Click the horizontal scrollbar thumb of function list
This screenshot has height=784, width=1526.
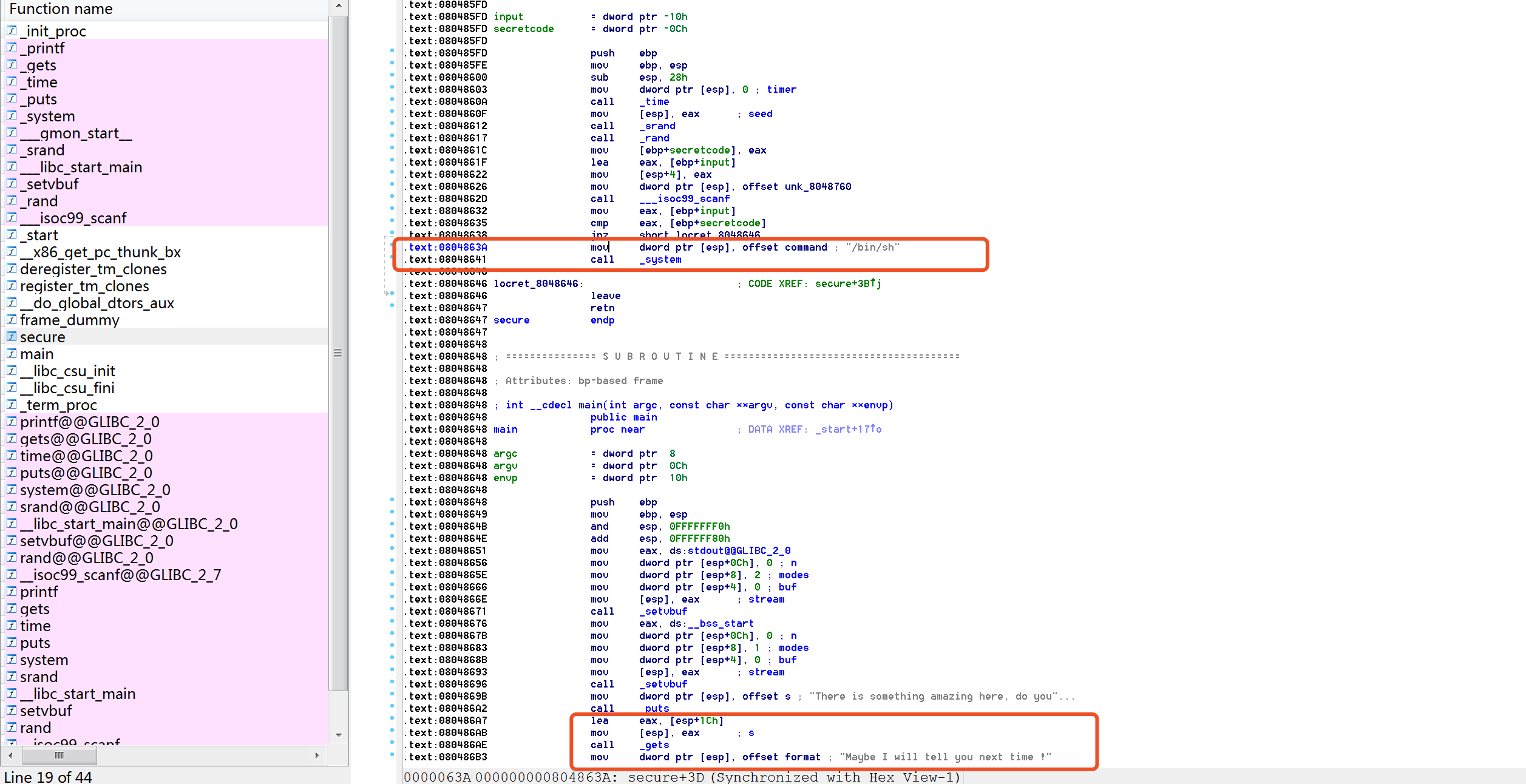(59, 755)
